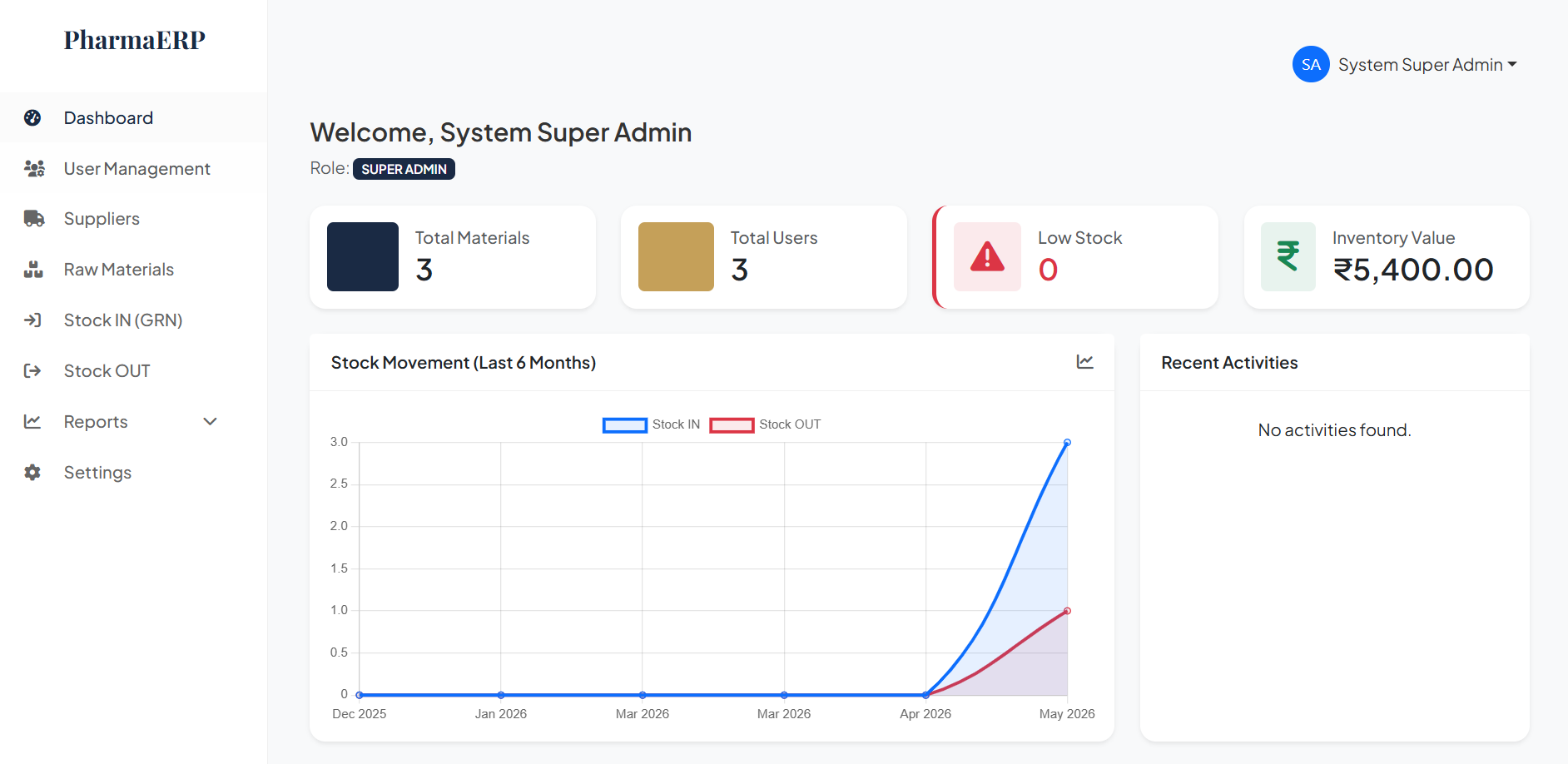This screenshot has height=764, width=1568.
Task: Click the Suppliers truck icon
Action: 34,219
